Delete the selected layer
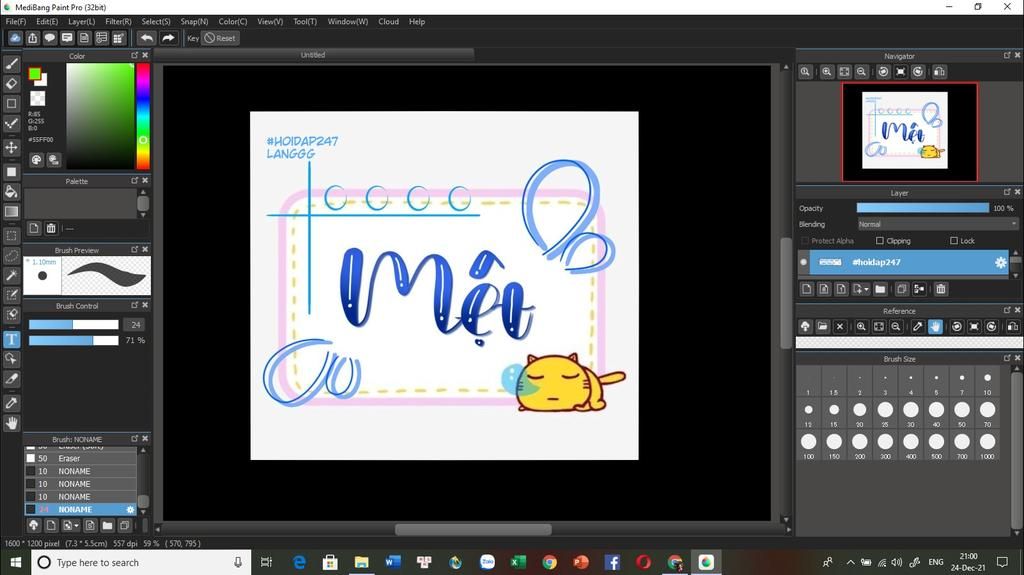 pyautogui.click(x=940, y=289)
